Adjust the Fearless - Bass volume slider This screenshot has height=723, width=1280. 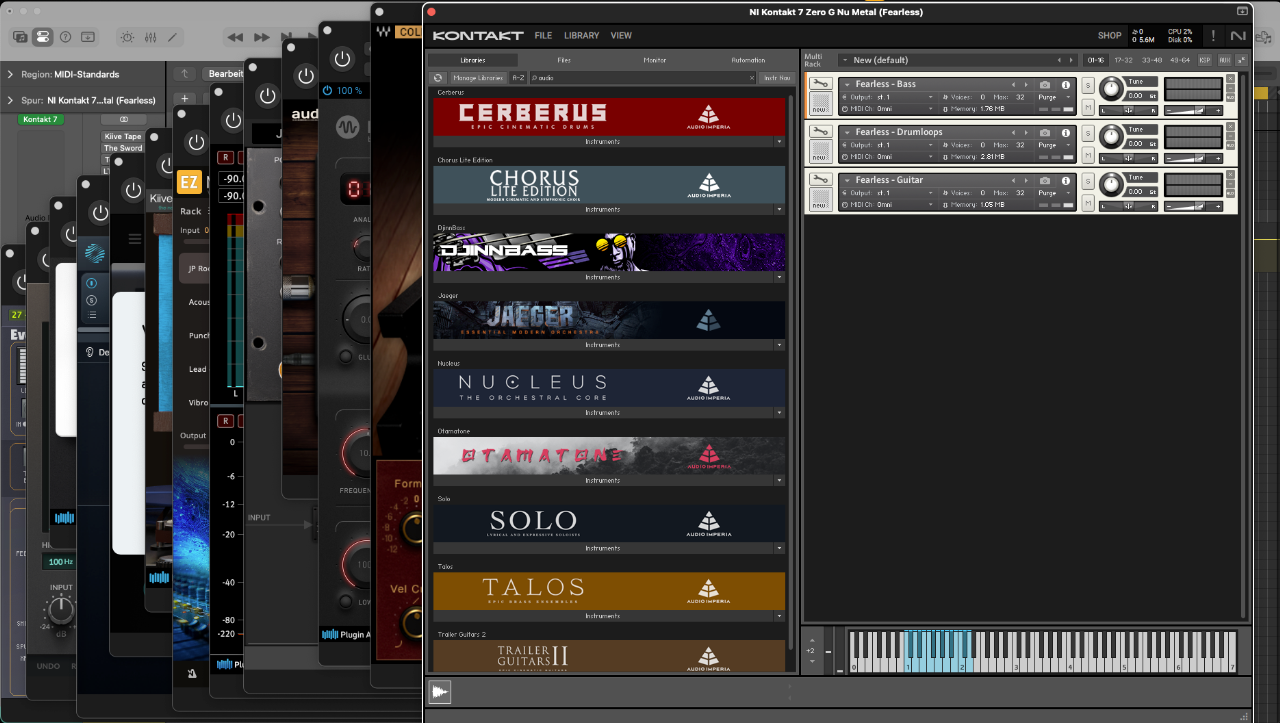pyautogui.click(x=1192, y=109)
